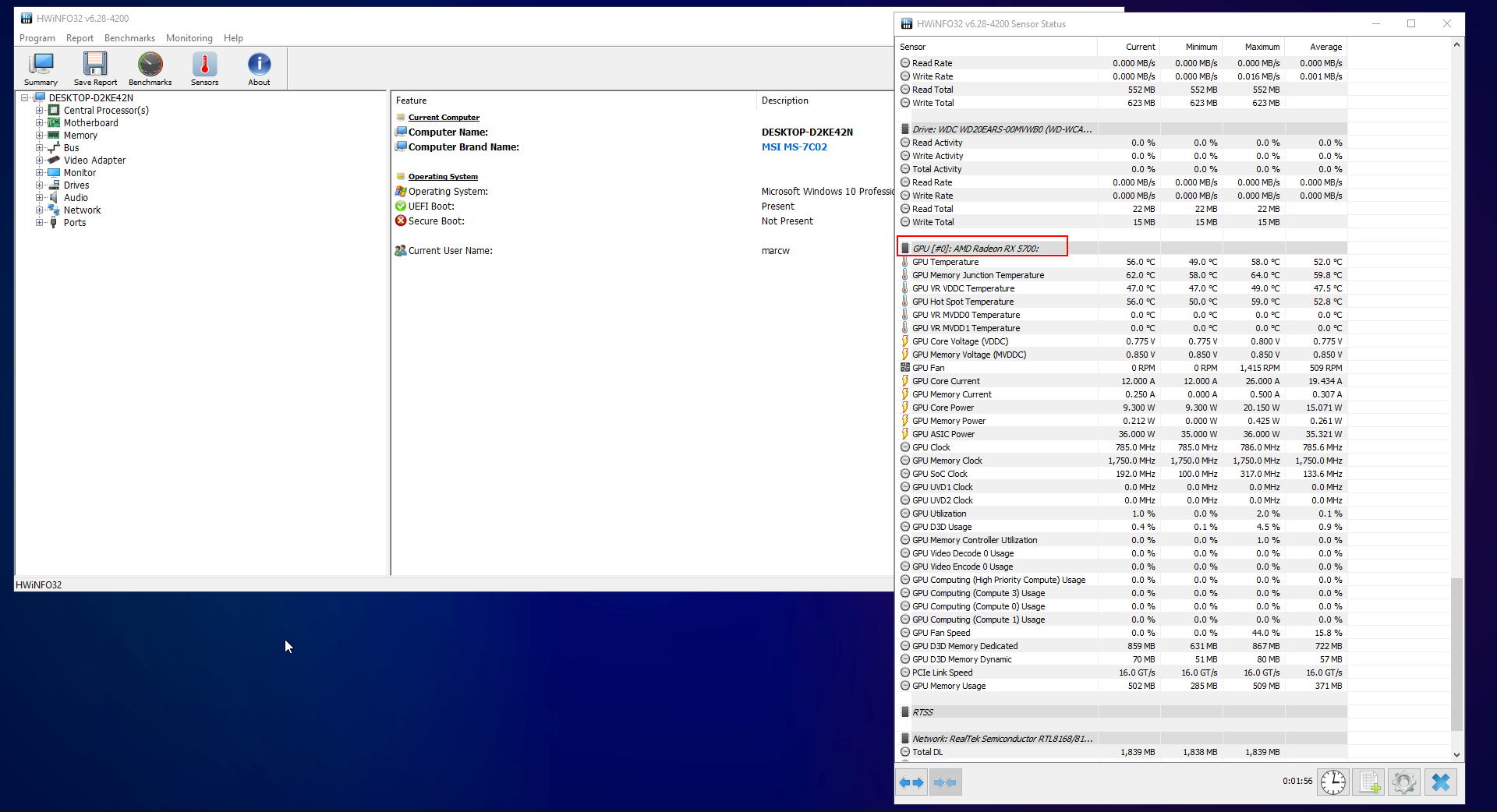Click the Central Processor(s) chip icon in the tree
1497x812 pixels.
tap(54, 111)
